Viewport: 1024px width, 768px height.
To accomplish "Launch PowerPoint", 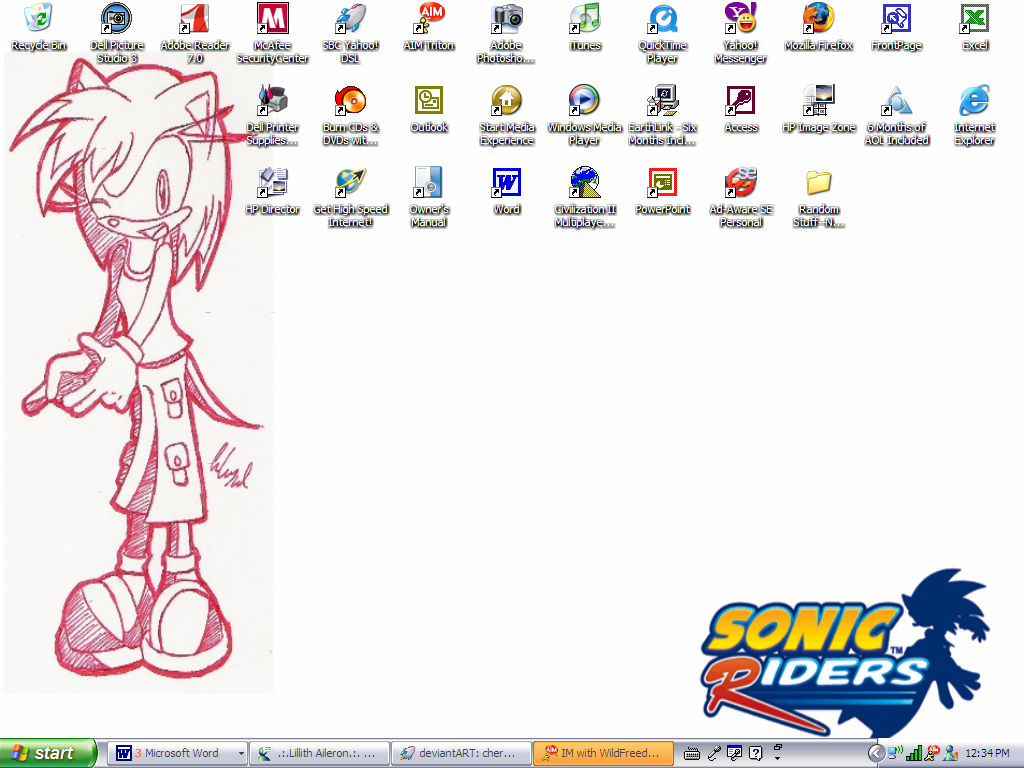I will pos(662,183).
